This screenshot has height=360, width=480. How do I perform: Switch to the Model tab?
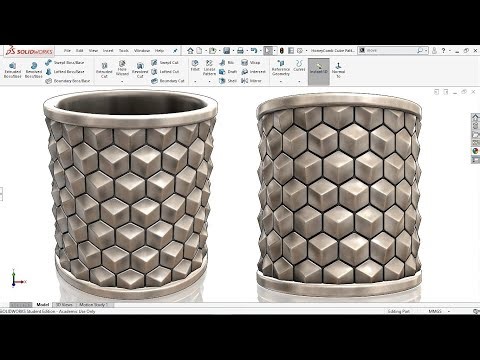coord(43,305)
